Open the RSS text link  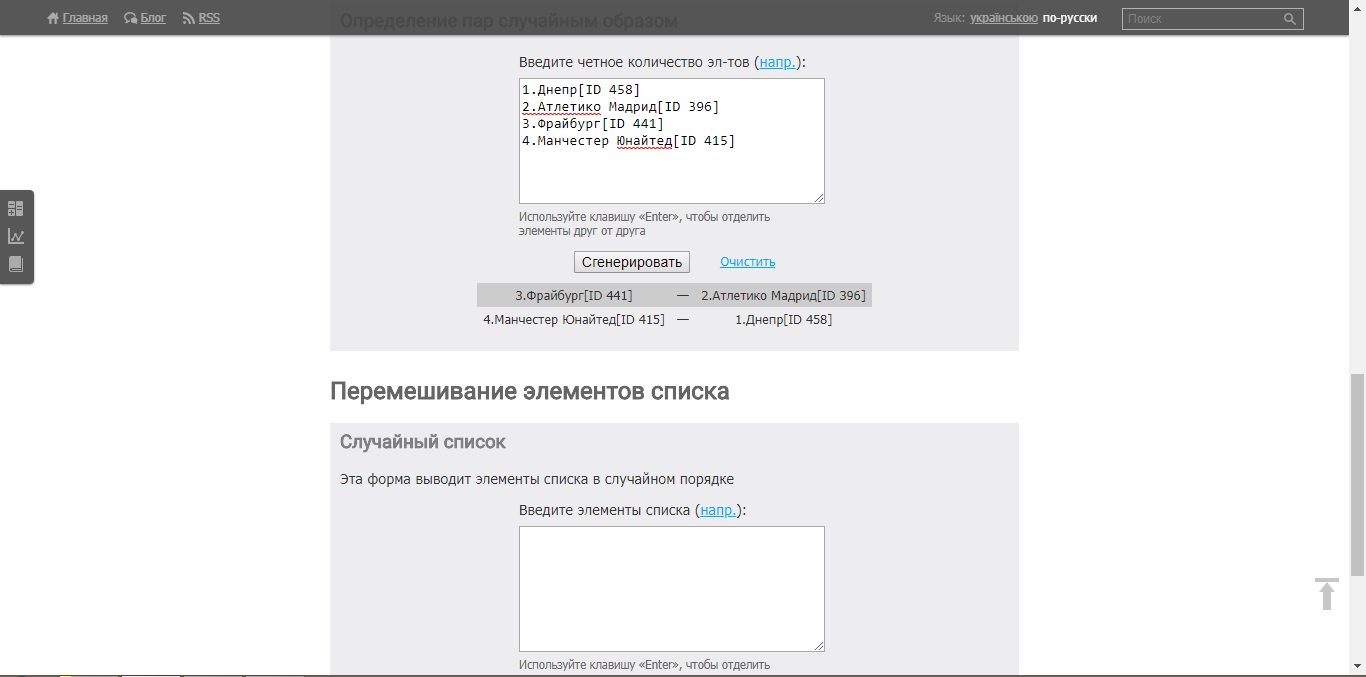[209, 18]
